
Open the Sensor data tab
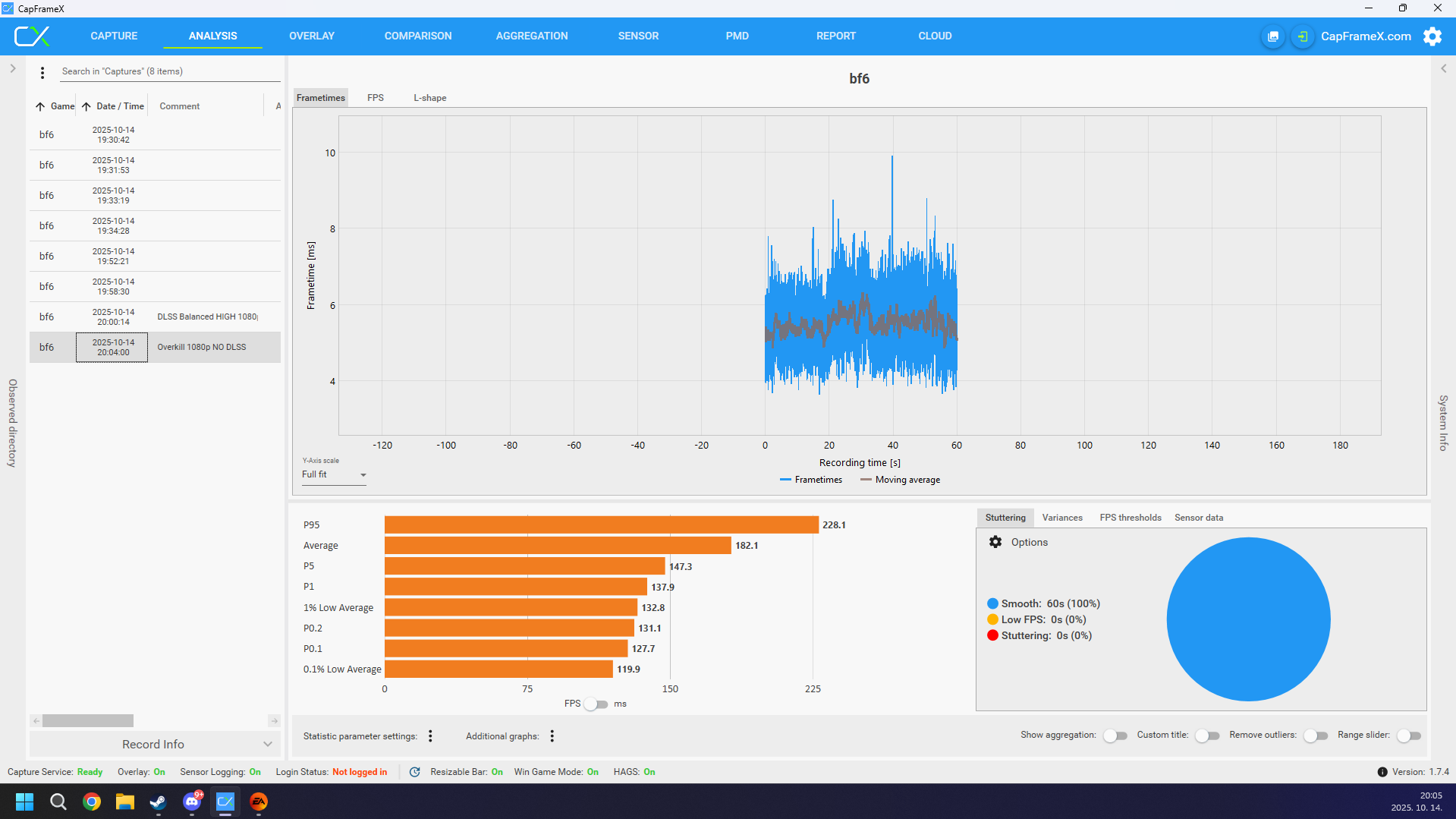1199,518
